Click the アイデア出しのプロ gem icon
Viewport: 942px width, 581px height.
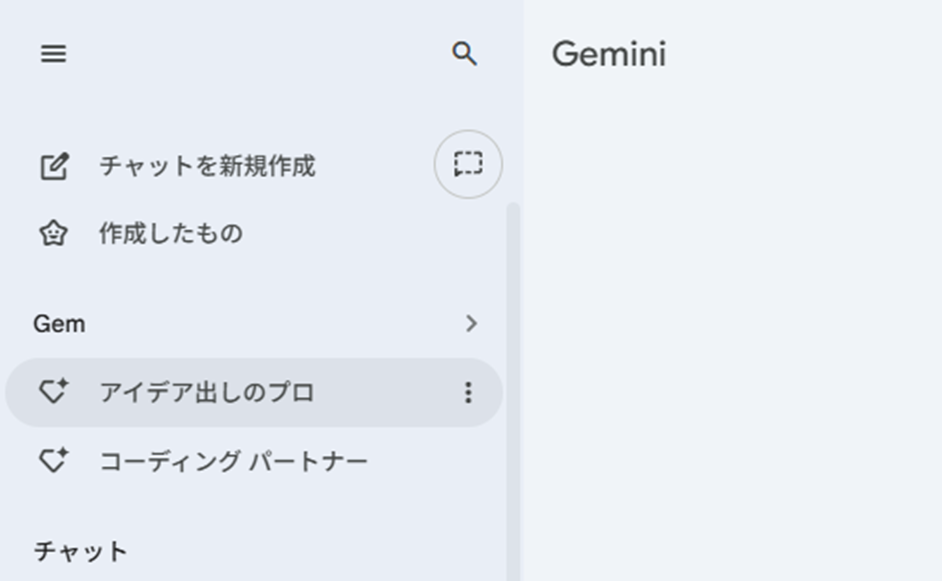[53, 393]
